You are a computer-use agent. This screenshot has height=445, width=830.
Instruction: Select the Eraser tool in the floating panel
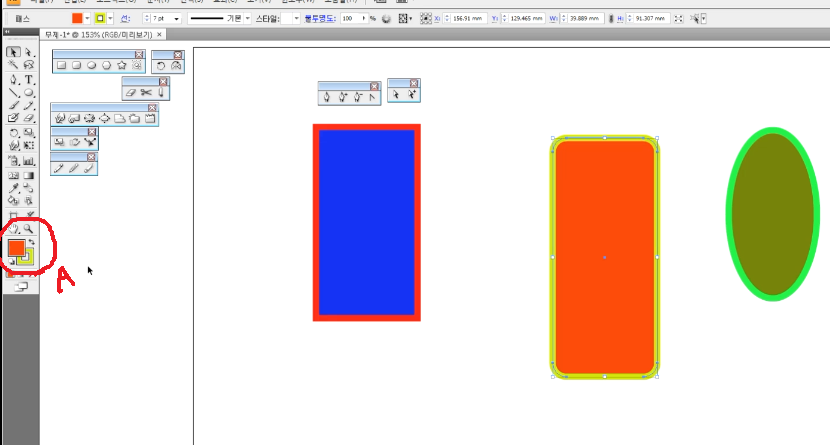point(131,93)
